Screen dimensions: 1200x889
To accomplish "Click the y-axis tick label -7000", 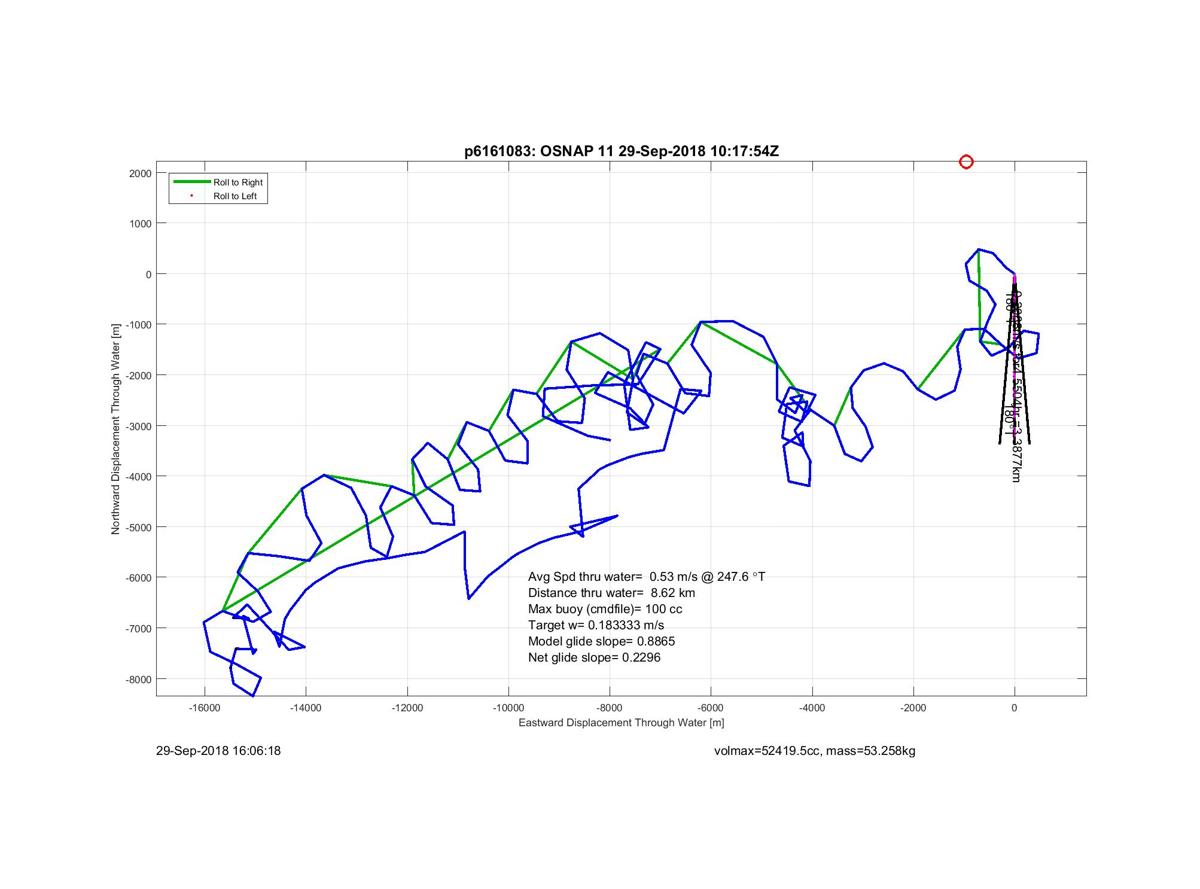I will [137, 629].
